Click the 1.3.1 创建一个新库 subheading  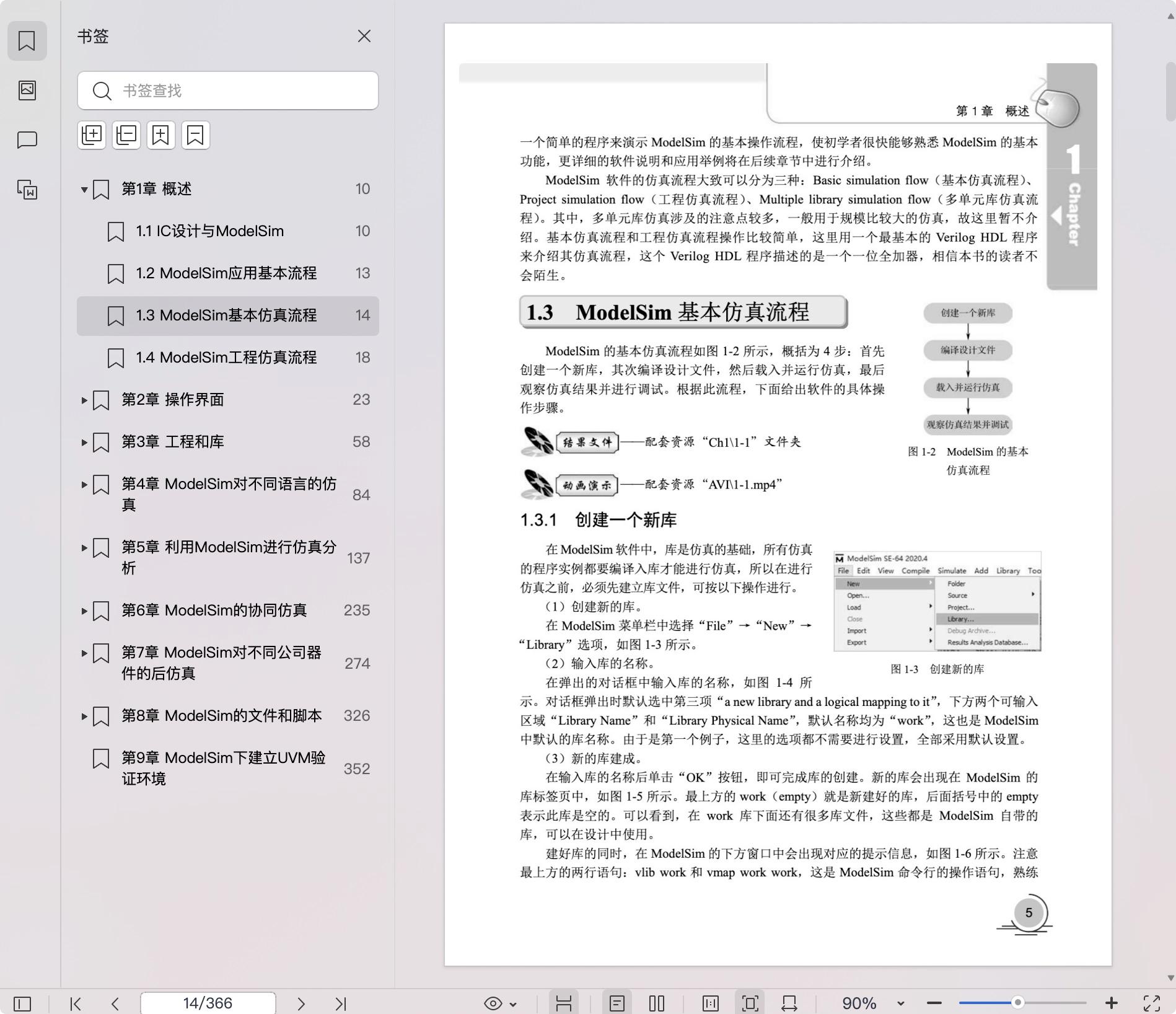click(x=598, y=520)
